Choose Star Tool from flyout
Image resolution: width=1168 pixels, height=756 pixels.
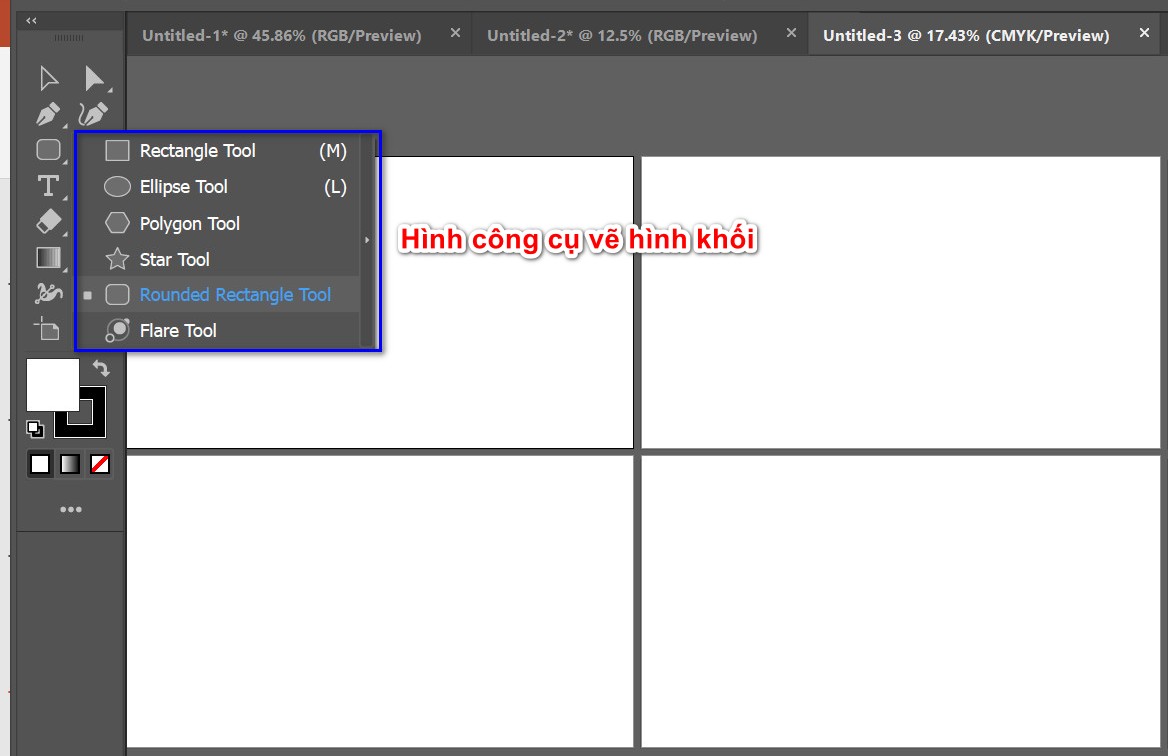[x=175, y=260]
